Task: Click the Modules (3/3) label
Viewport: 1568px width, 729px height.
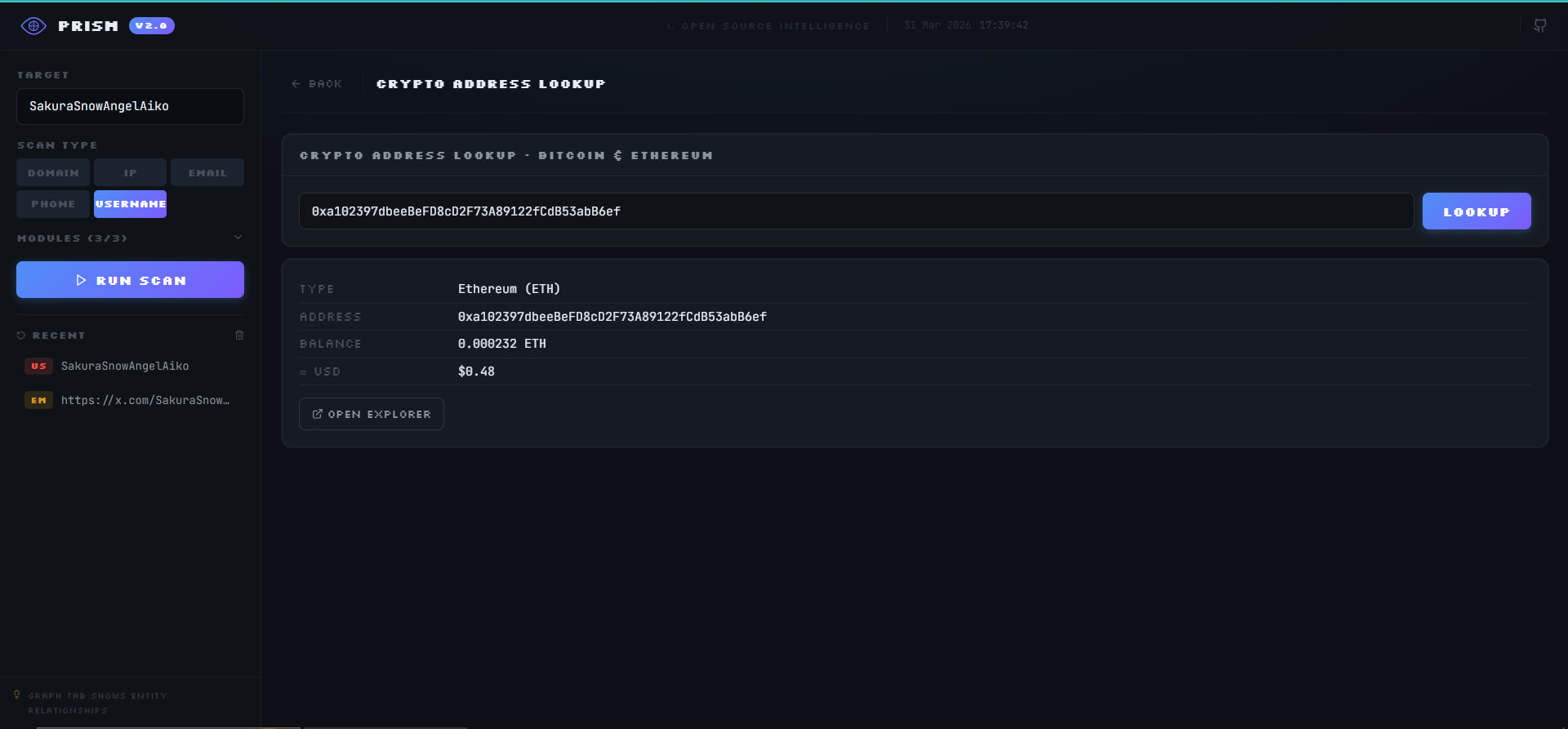Action: (72, 238)
